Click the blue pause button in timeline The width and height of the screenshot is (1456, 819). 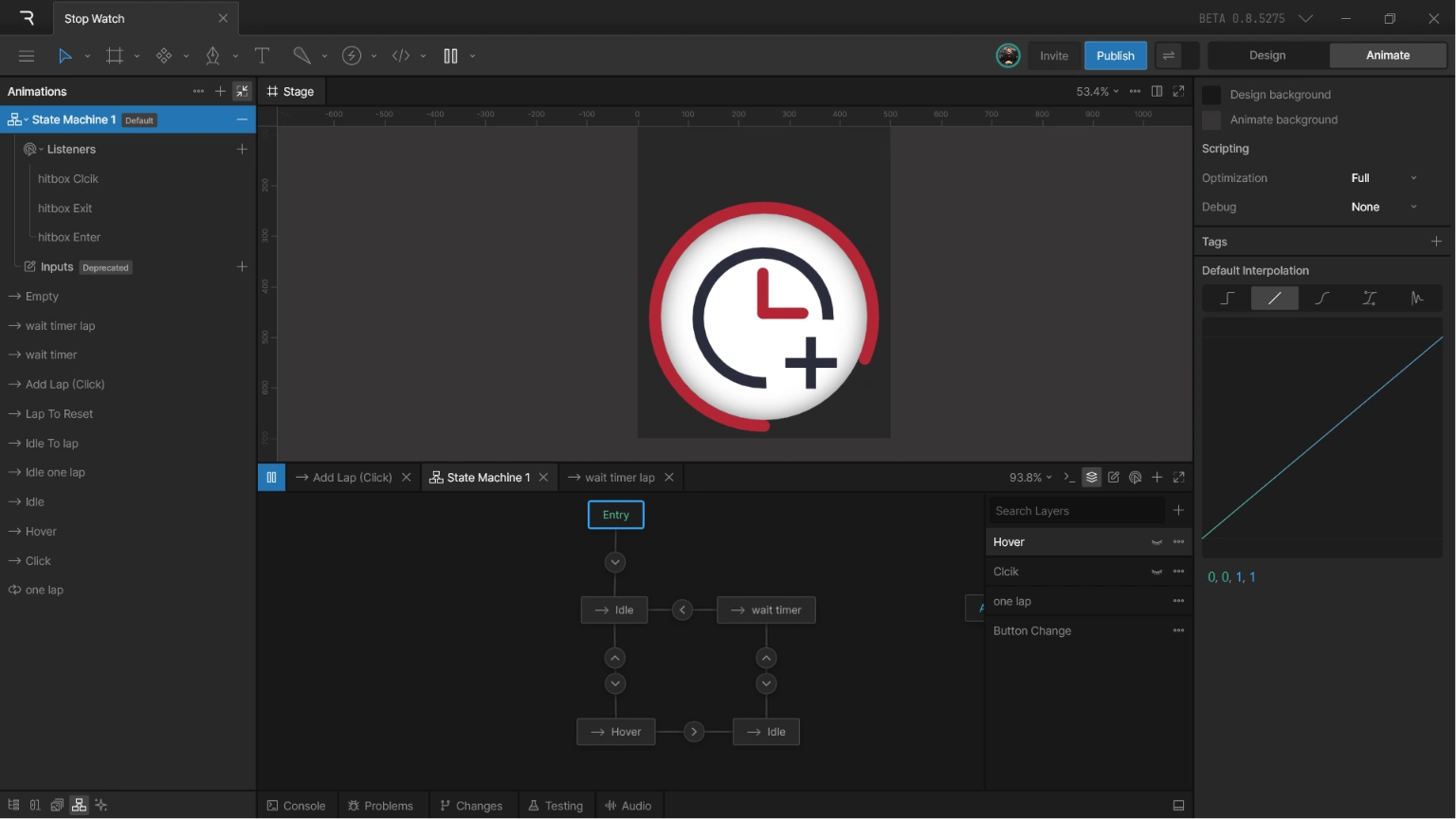271,477
